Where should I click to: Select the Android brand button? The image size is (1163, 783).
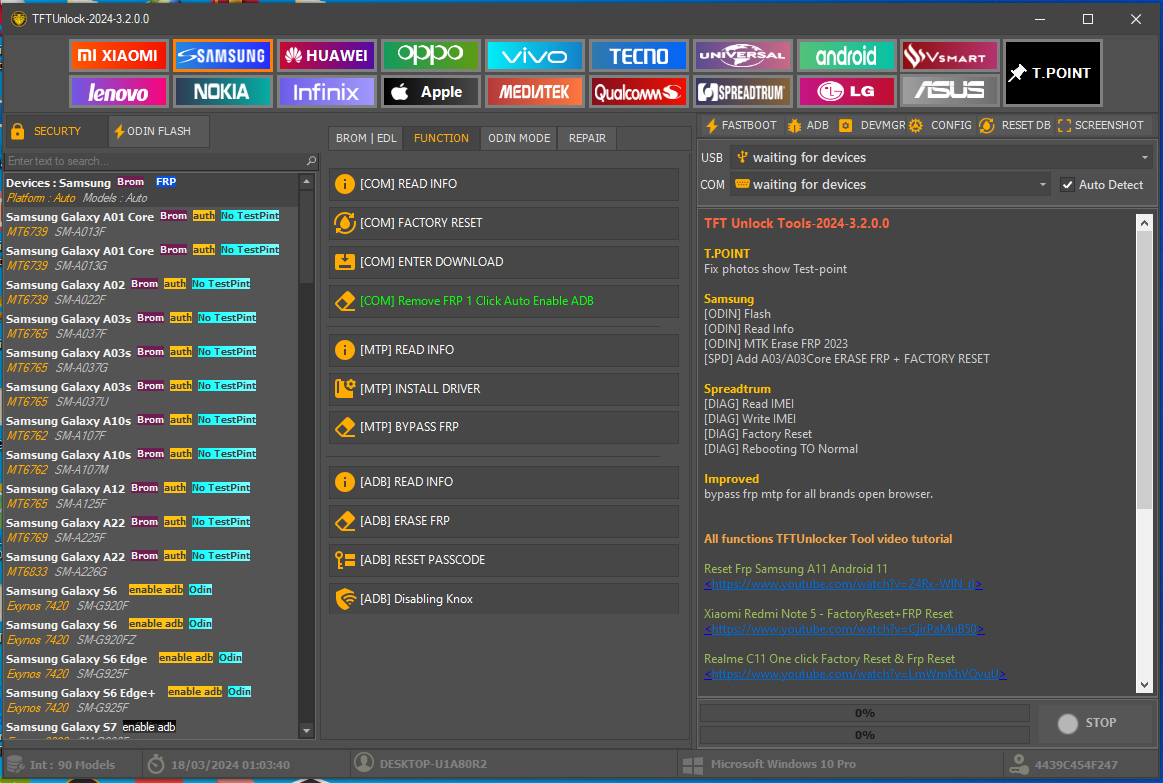[x=846, y=56]
